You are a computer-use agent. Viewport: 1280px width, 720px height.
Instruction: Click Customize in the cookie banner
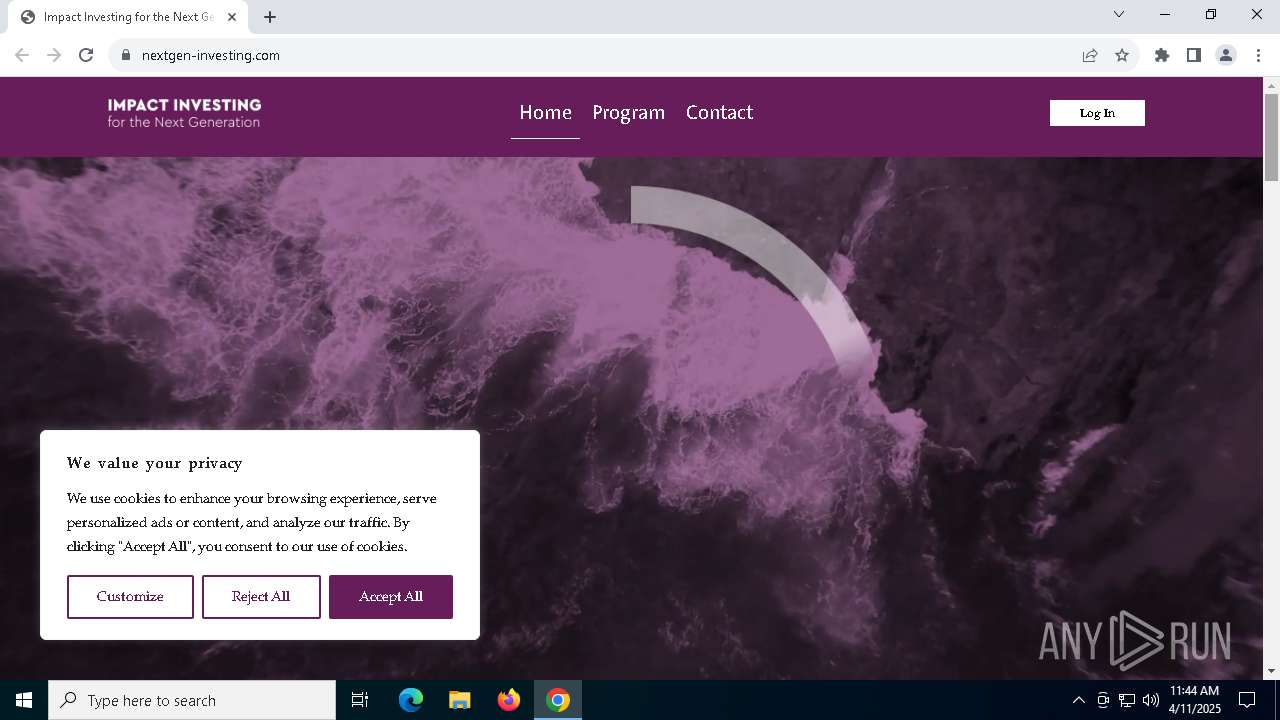pyautogui.click(x=130, y=597)
